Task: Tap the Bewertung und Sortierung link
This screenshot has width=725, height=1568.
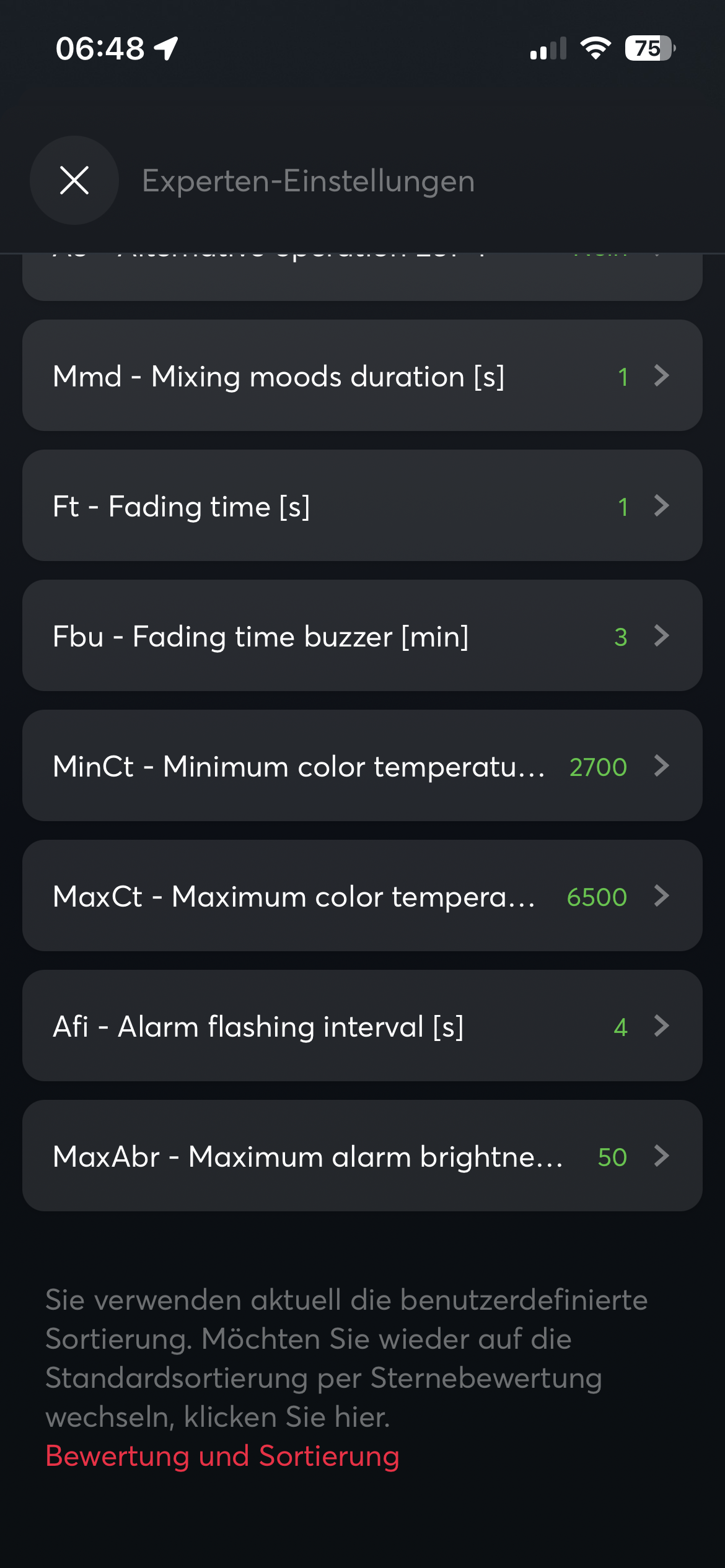Action: (222, 1456)
